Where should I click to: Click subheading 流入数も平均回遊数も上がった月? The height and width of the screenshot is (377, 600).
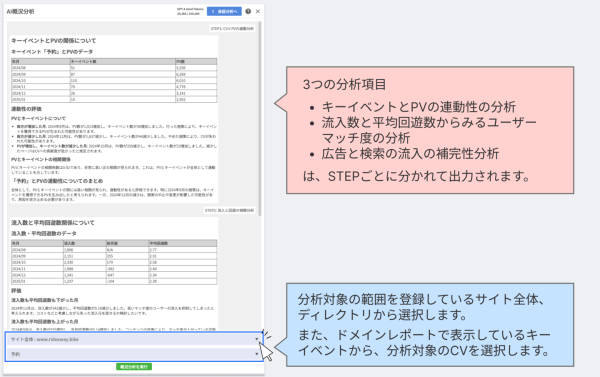[44, 322]
